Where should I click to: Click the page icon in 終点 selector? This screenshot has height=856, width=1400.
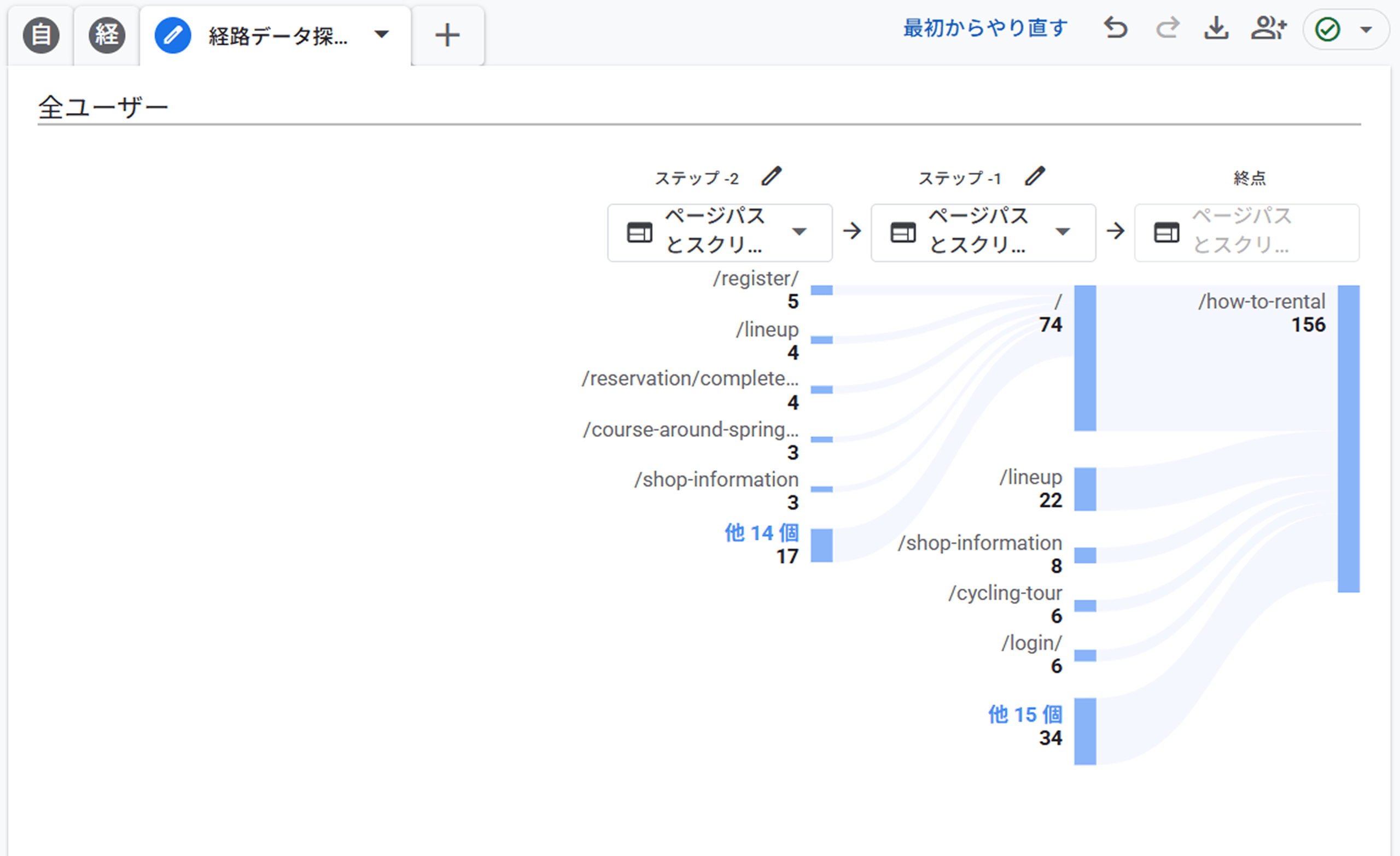(1166, 232)
